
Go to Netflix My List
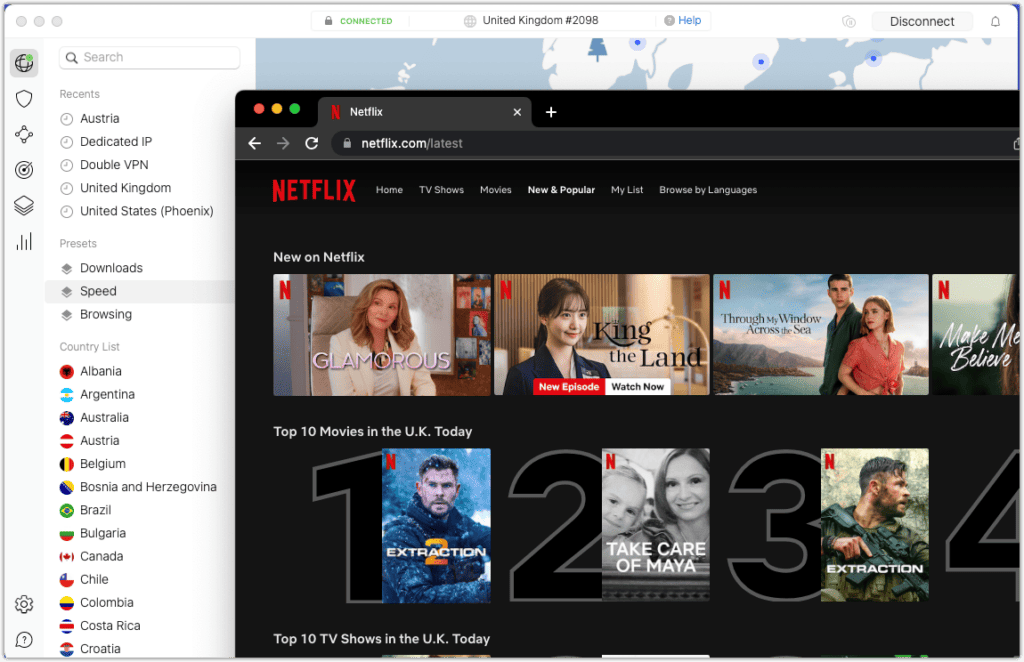pos(627,190)
